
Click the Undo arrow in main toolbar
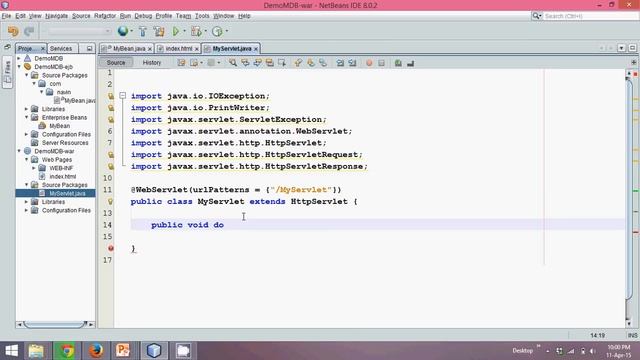[x=13, y=31]
